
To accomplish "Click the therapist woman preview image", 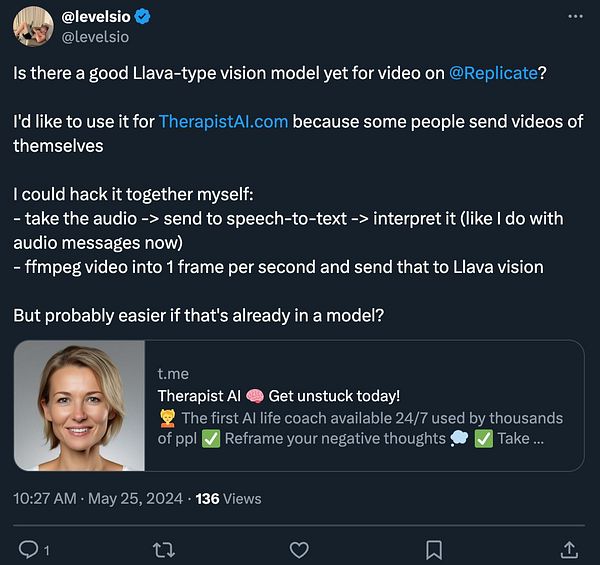I will coord(80,406).
